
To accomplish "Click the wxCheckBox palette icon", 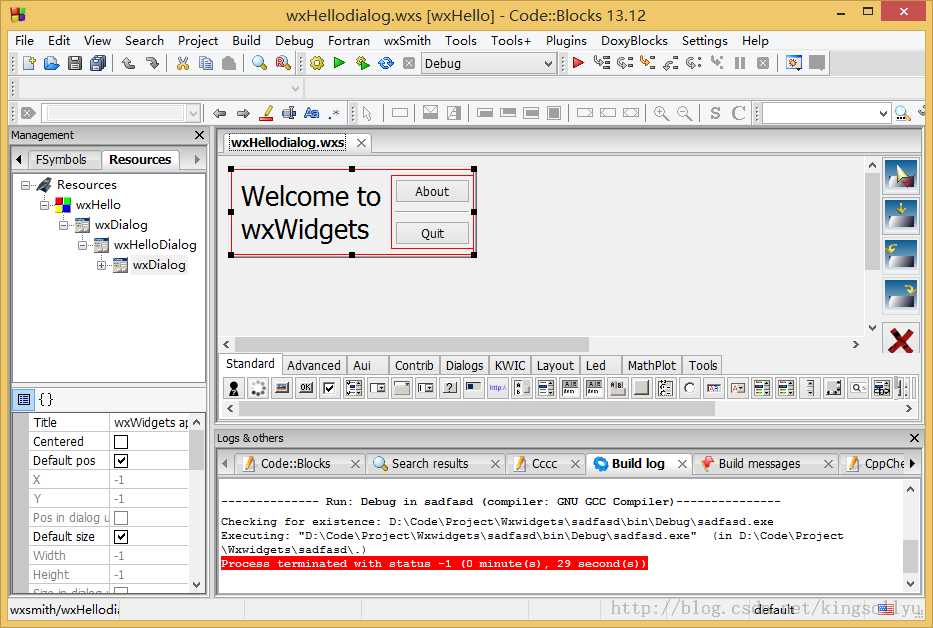I will click(329, 388).
